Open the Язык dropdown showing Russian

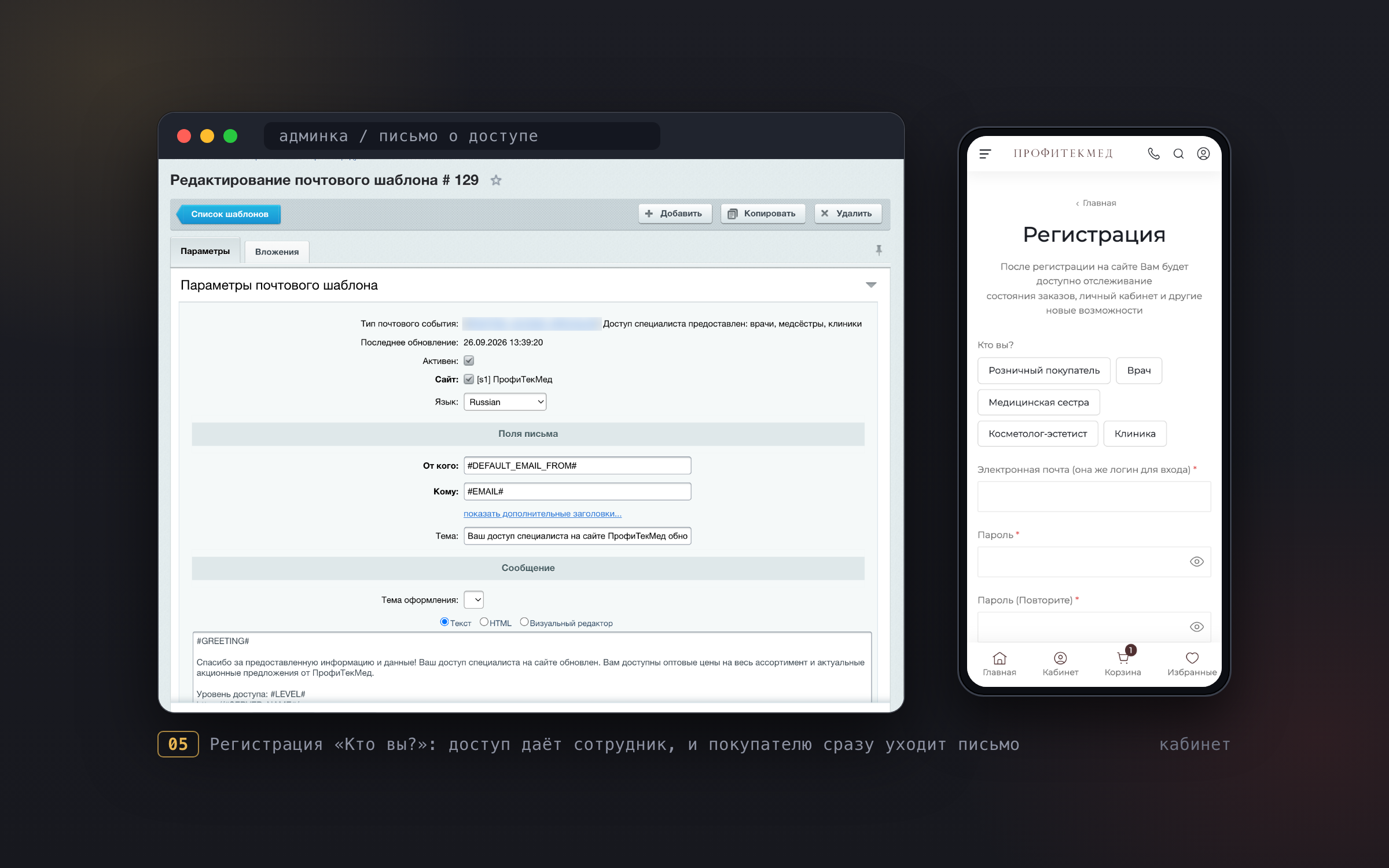click(505, 402)
